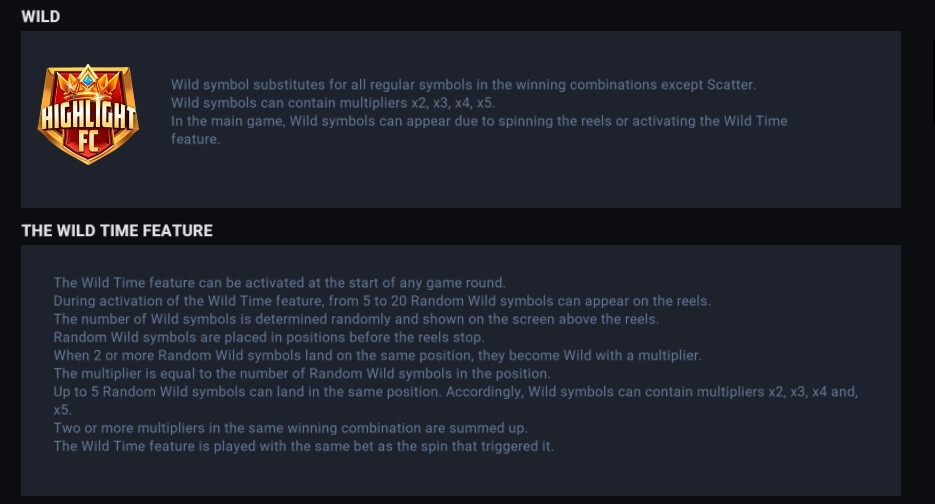The height and width of the screenshot is (504, 935).
Task: Click the 'Up to 5 Random Wild symbols' line
Action: pyautogui.click(x=456, y=392)
